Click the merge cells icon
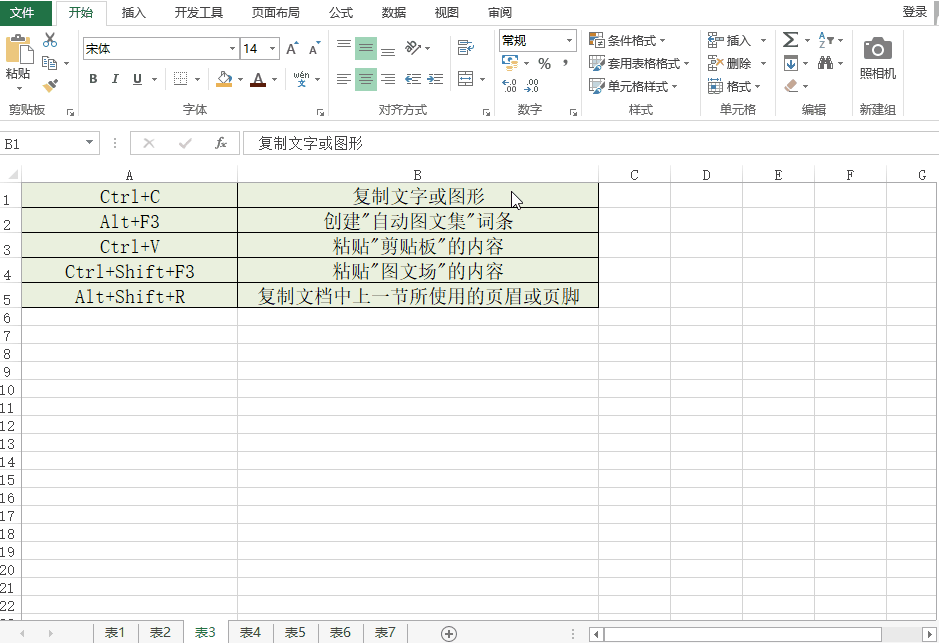Screen dimensions: 939x643 [464, 77]
